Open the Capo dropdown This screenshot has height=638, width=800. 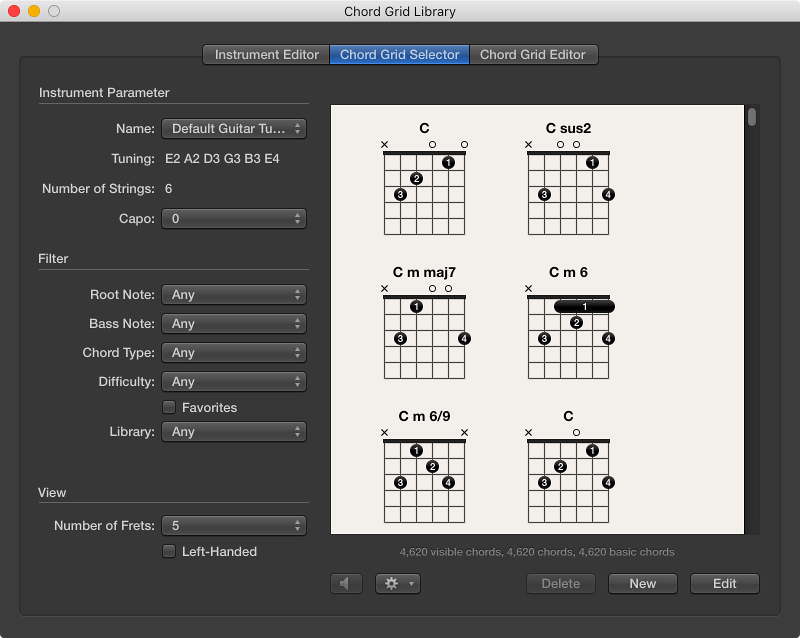pyautogui.click(x=233, y=218)
